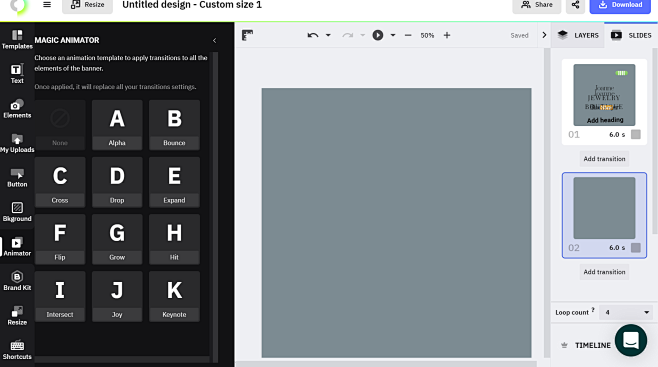Apply the Joy animation template

[117, 296]
